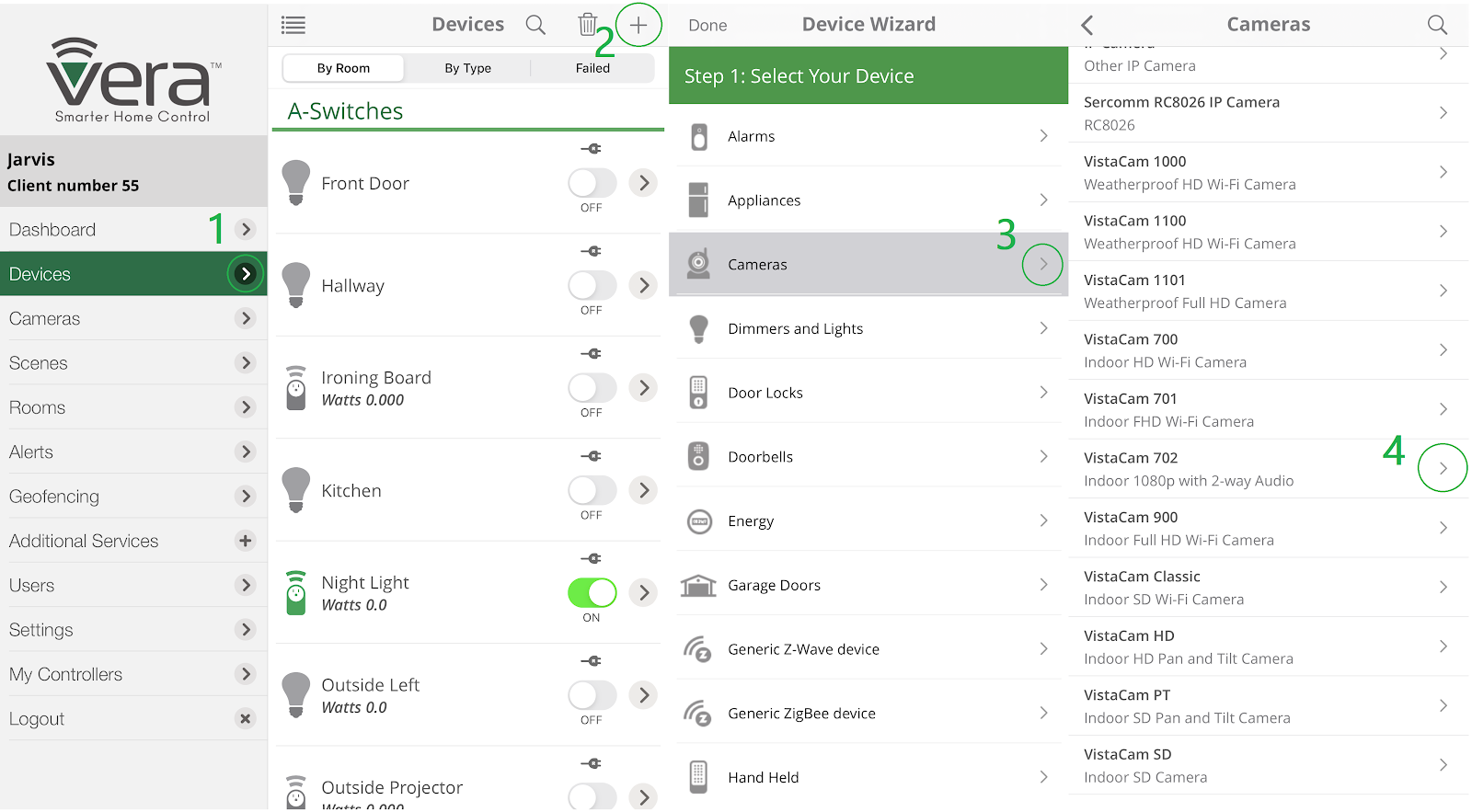Viewport: 1472px width, 812px height.
Task: Click Done in Device Wizard
Action: click(x=707, y=26)
